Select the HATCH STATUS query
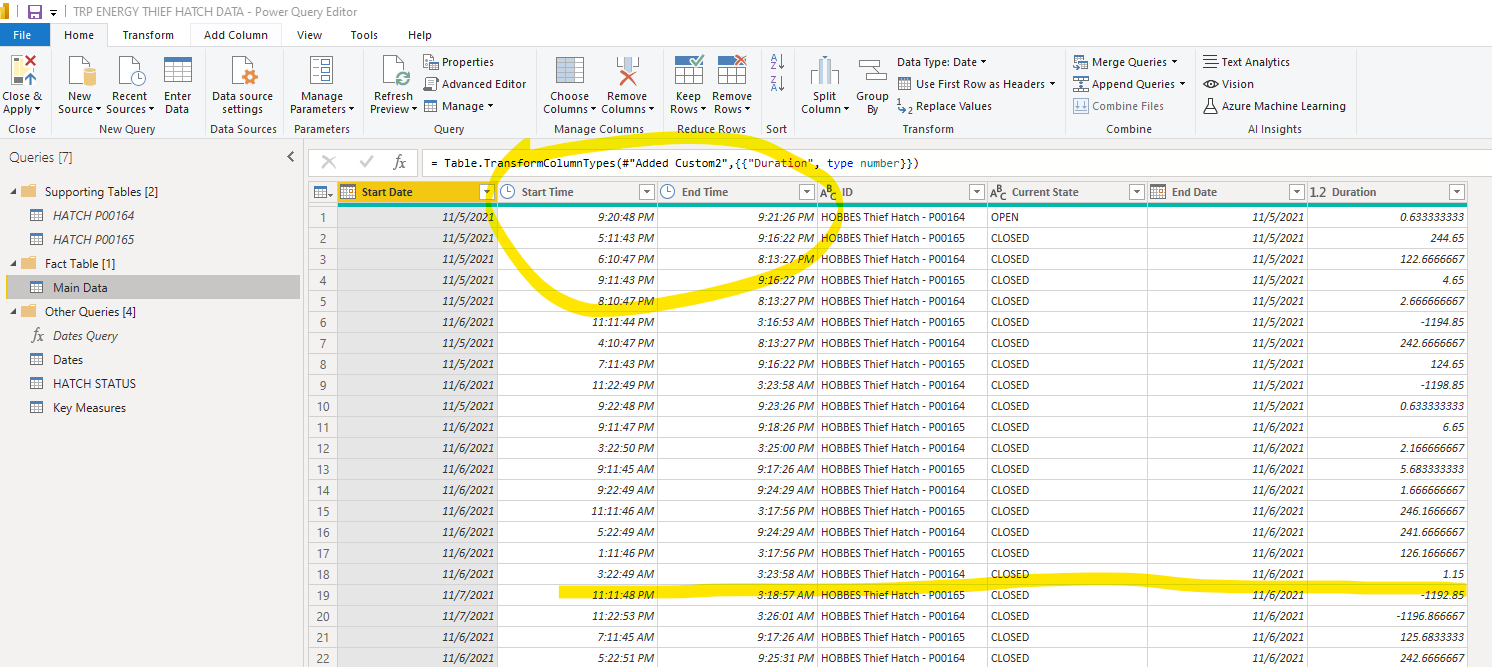Screen dimensions: 1492x667 pyautogui.click(x=94, y=383)
